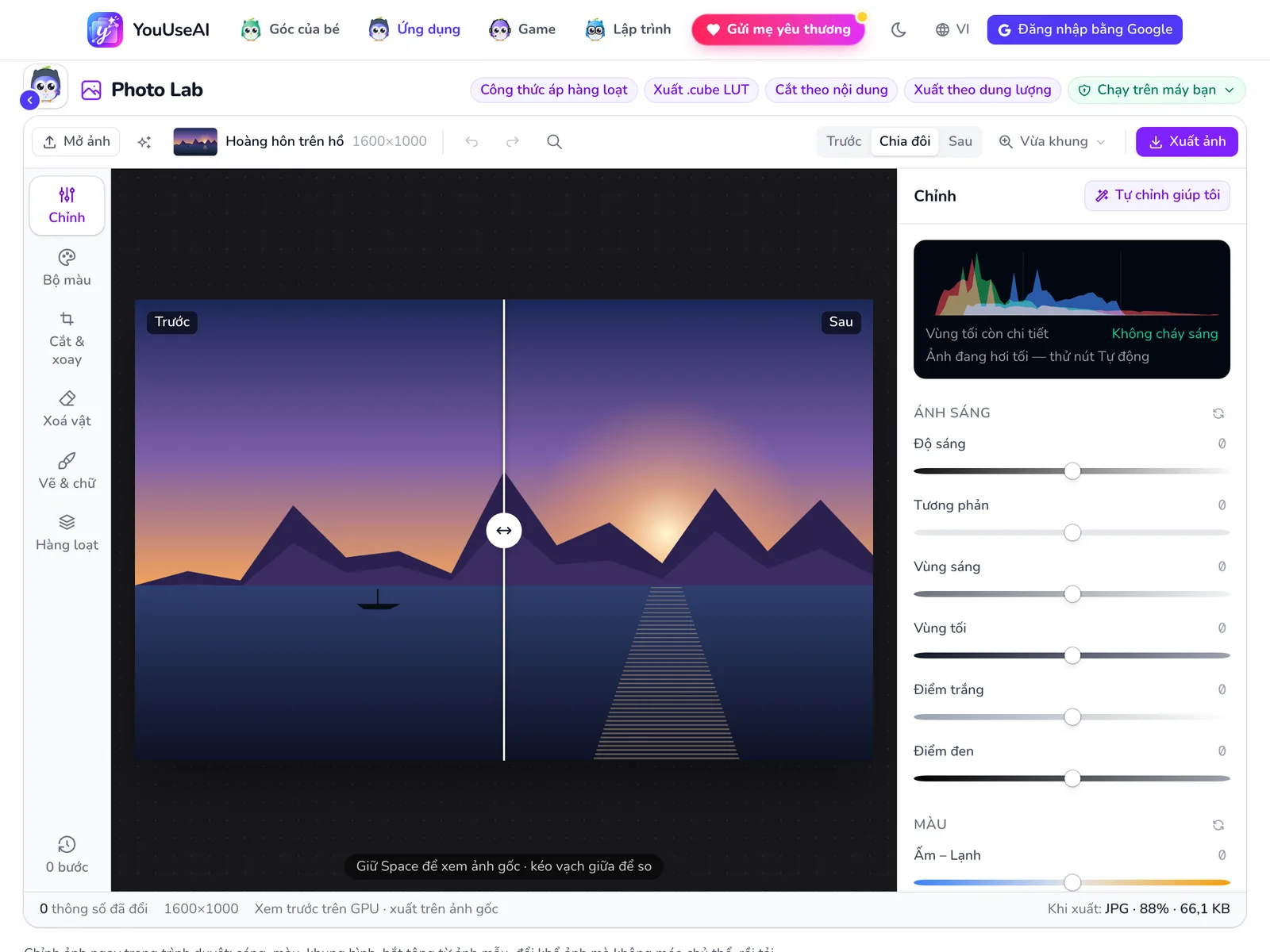Screen dimensions: 1270x952
Task: Click the YouUseAI logo
Action: [x=148, y=29]
